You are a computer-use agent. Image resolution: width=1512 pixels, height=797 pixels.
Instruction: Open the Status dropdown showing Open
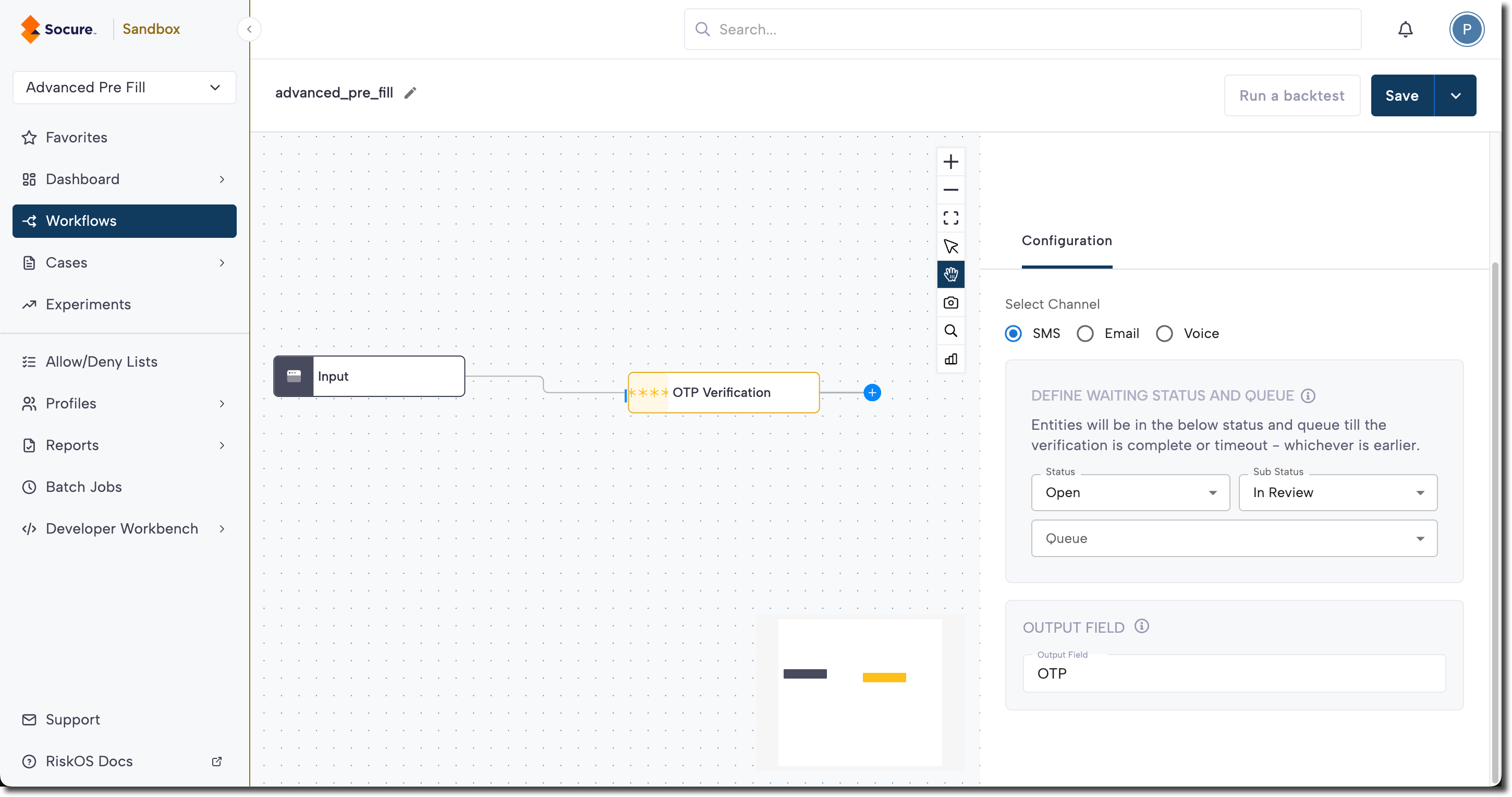coord(1130,492)
